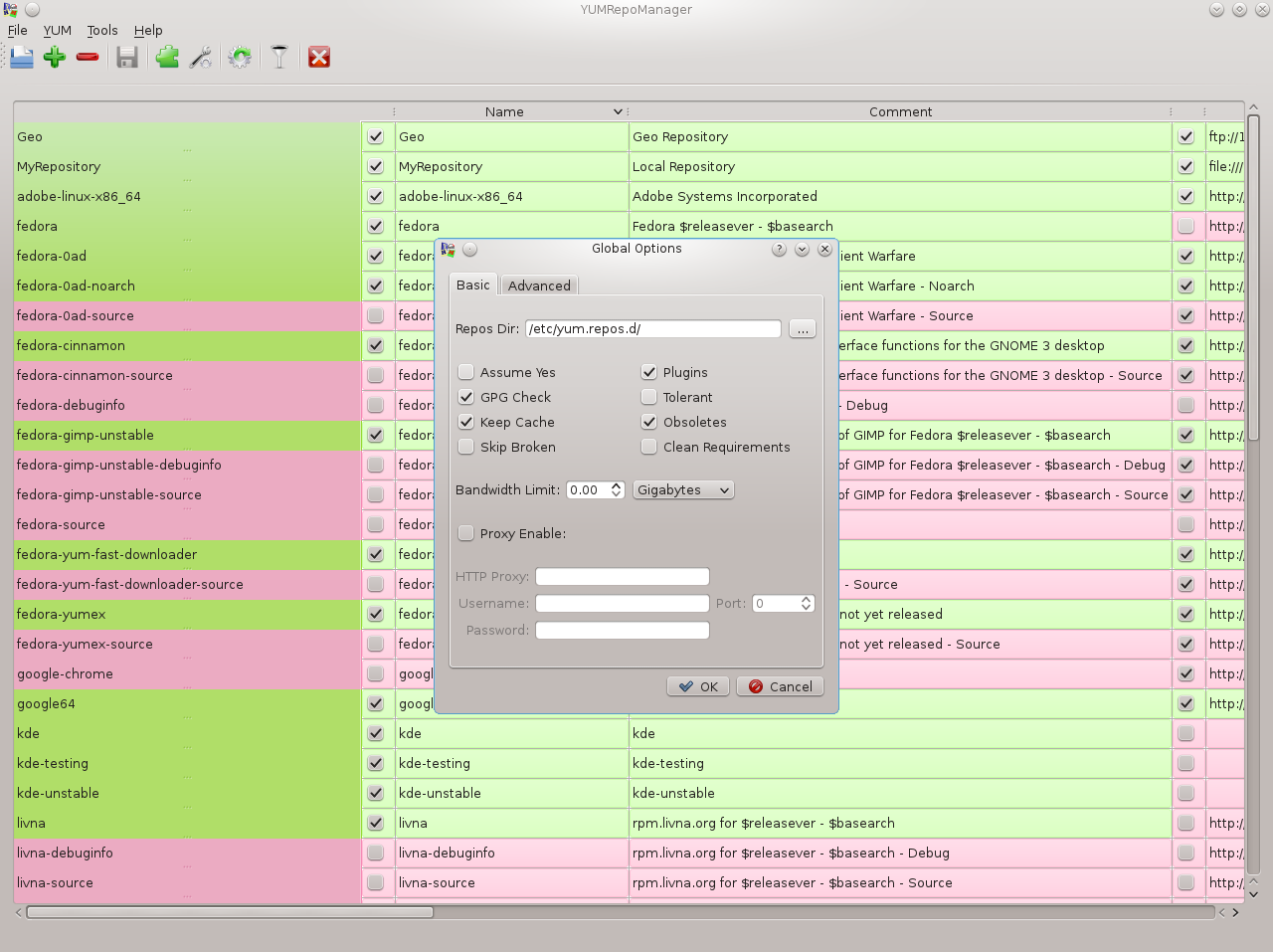Open the Gigabytes unit dropdown
This screenshot has height=952, width=1273.
pyautogui.click(x=683, y=489)
